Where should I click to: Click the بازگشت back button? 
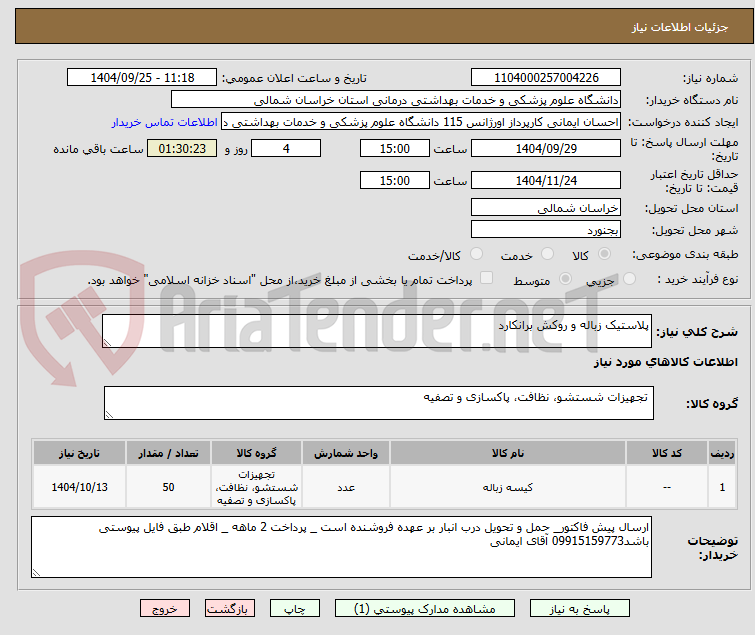tap(230, 609)
